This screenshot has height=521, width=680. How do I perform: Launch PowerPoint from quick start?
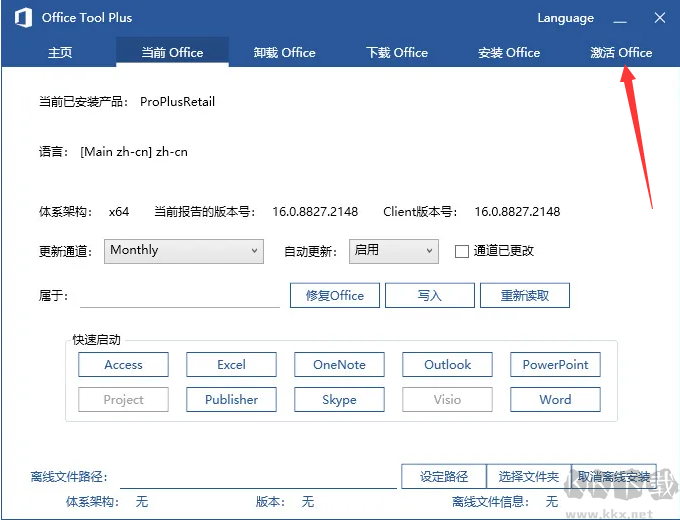click(556, 364)
